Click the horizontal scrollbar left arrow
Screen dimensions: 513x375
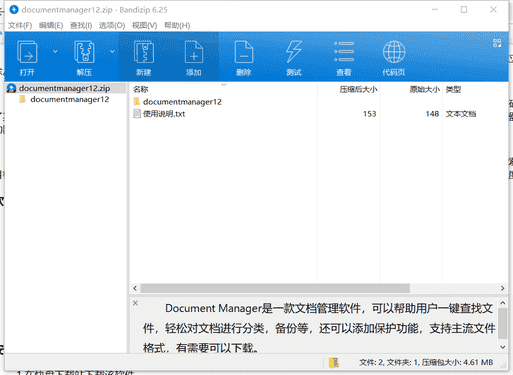click(135, 288)
